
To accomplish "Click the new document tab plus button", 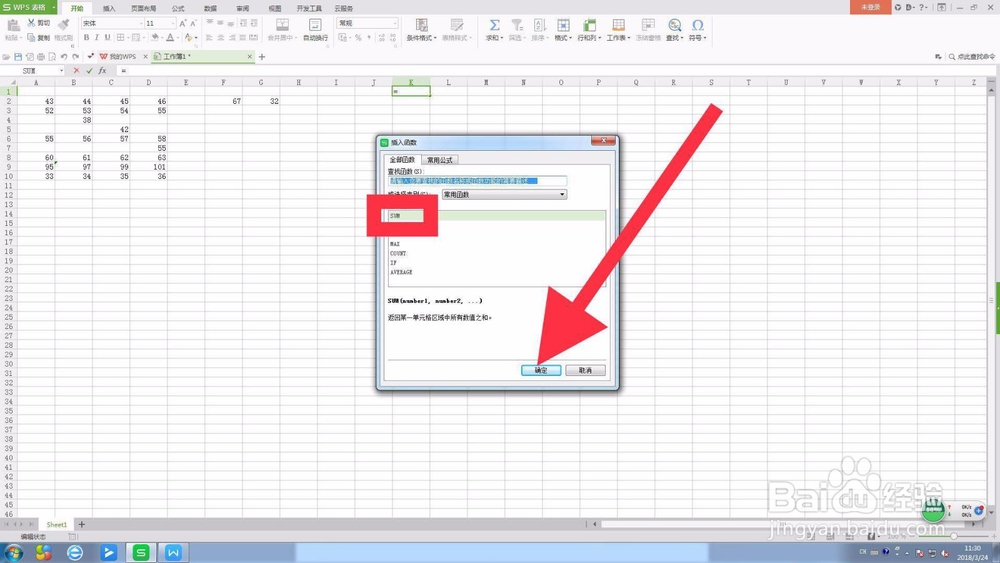I will [x=261, y=57].
